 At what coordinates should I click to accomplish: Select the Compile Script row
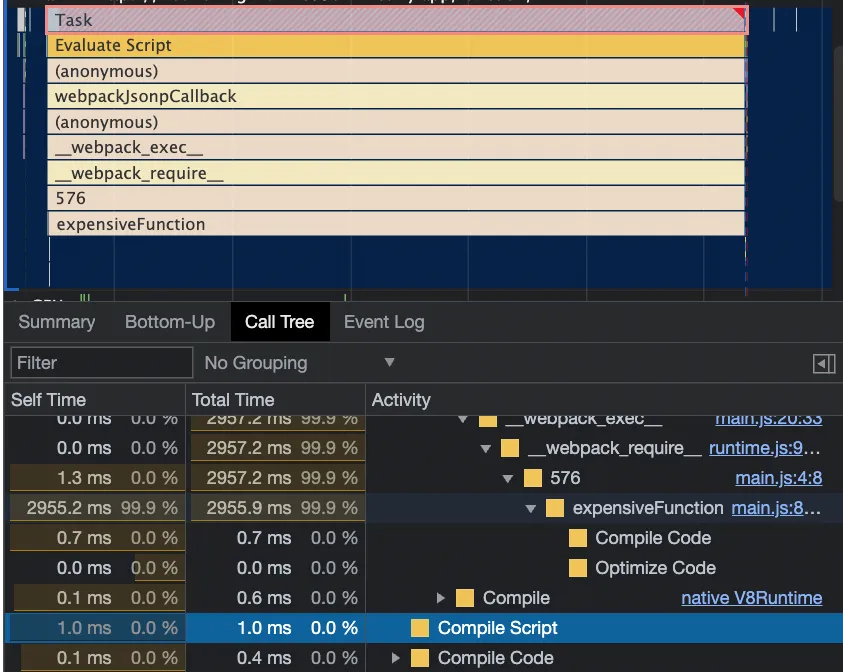point(424,628)
